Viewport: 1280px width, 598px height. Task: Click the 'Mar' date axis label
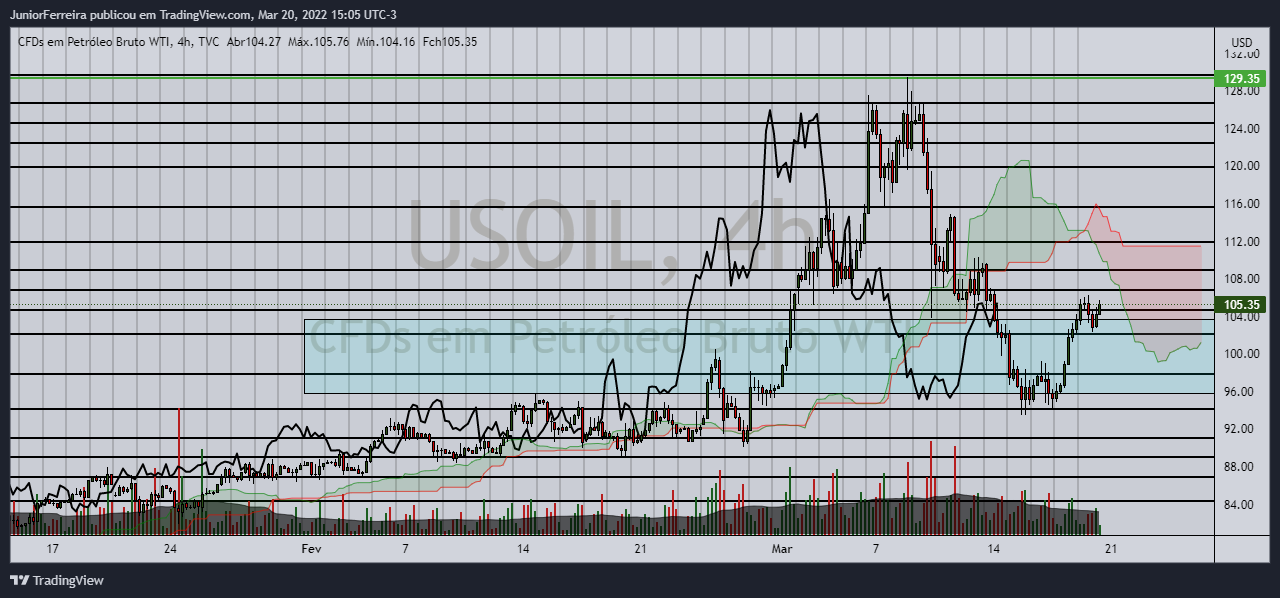pyautogui.click(x=782, y=549)
